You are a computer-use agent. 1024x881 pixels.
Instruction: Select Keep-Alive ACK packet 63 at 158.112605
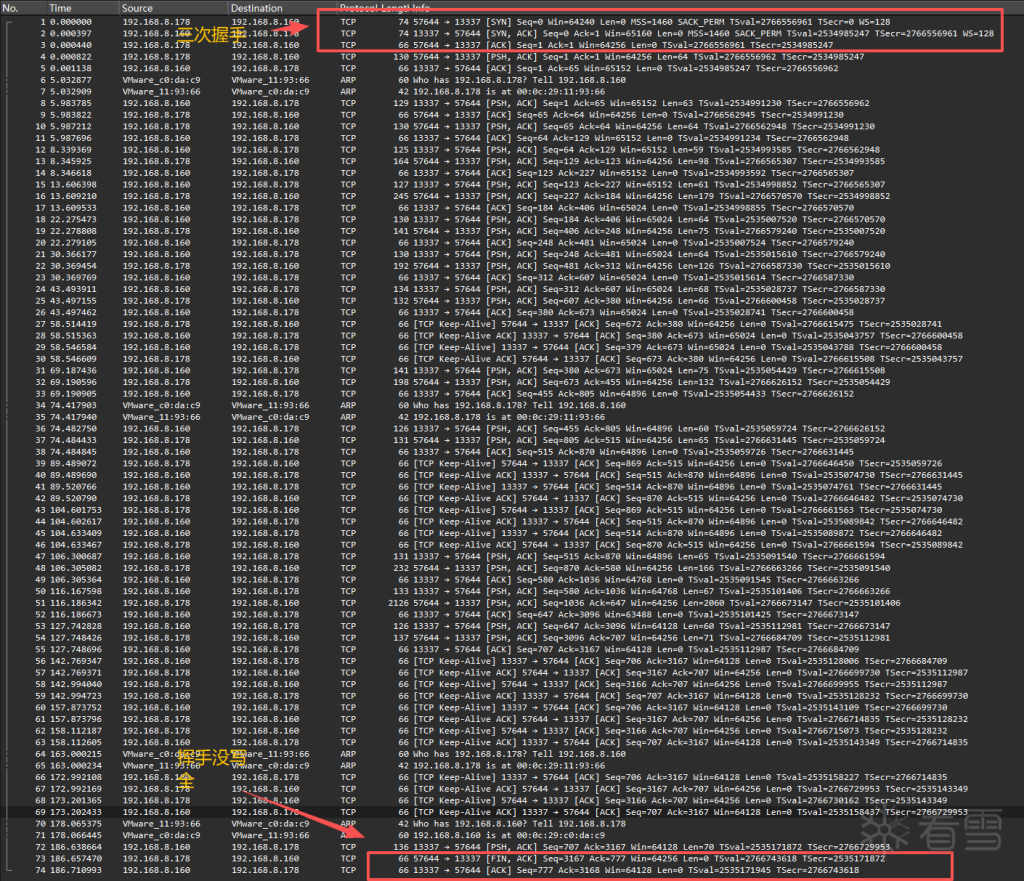[x=512, y=742]
